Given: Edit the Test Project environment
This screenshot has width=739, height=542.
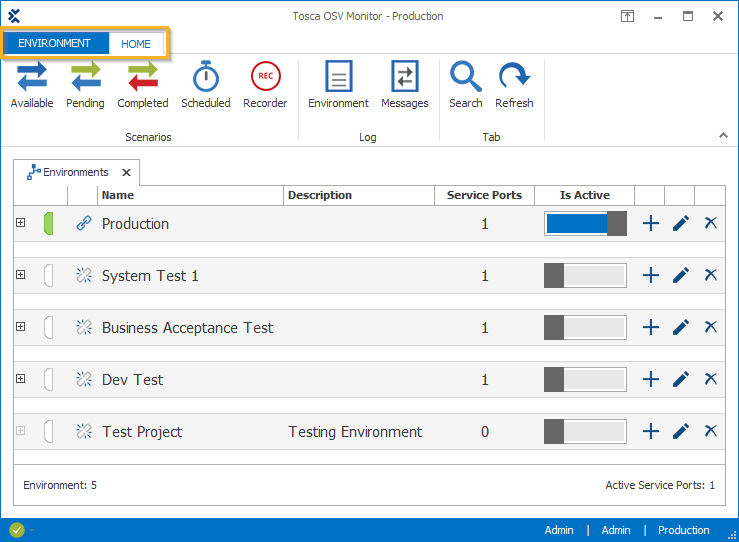Looking at the screenshot, I should click(x=681, y=432).
